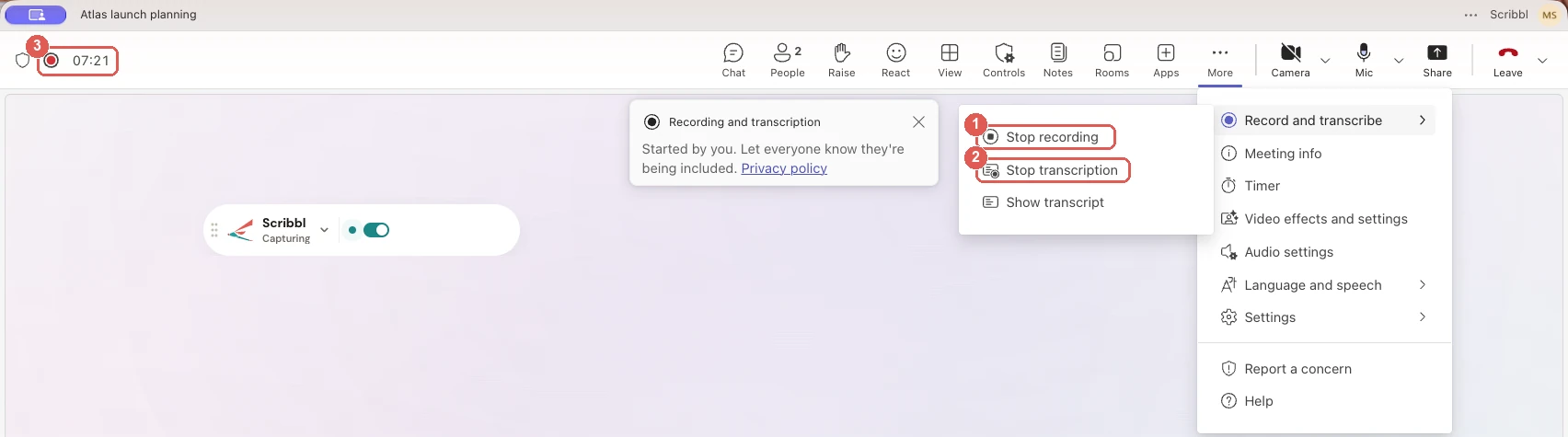Expand the Scribbl widget dropdown chevron
This screenshot has height=437, width=1568.
(x=324, y=230)
